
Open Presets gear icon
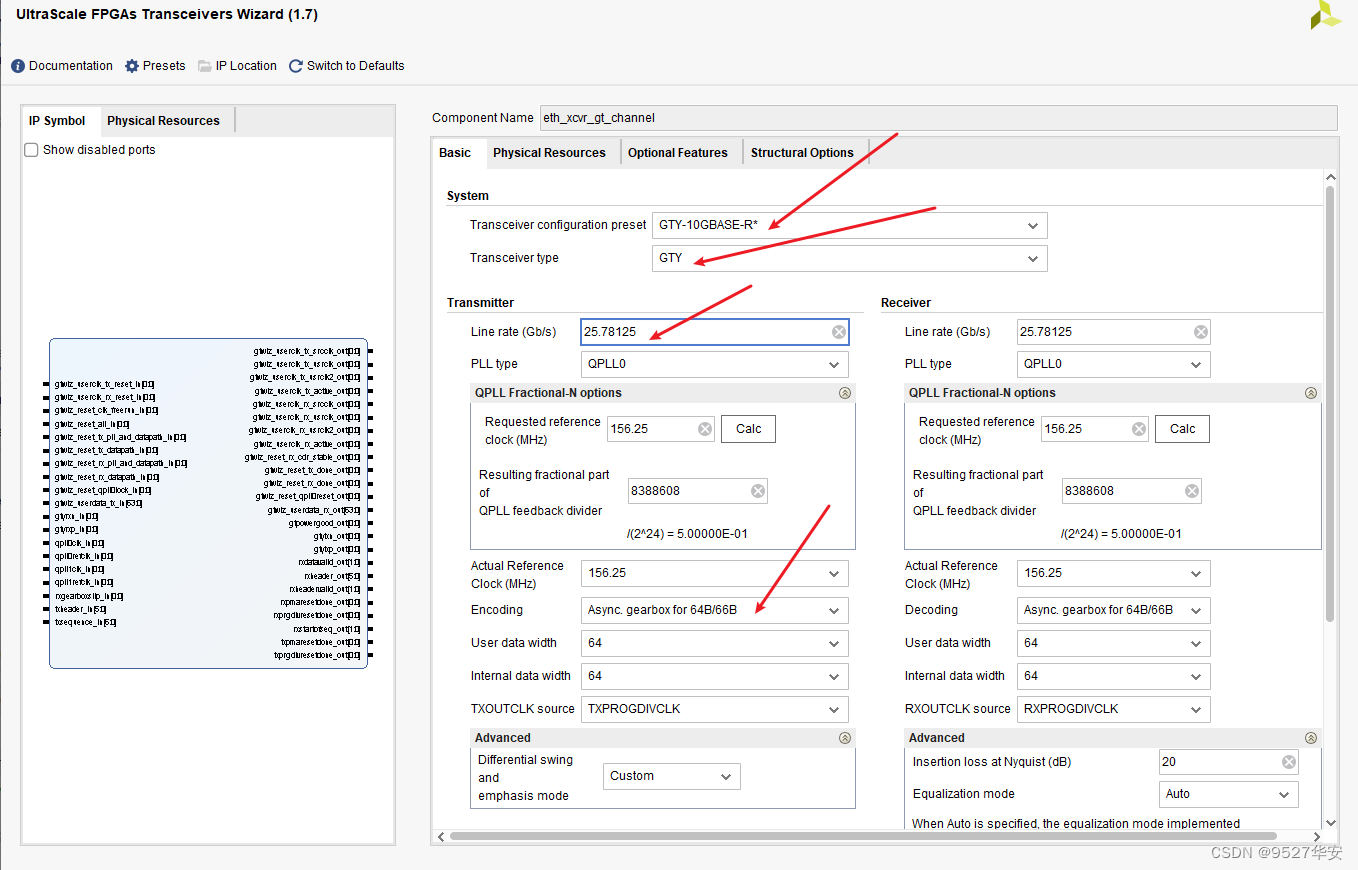pos(132,66)
